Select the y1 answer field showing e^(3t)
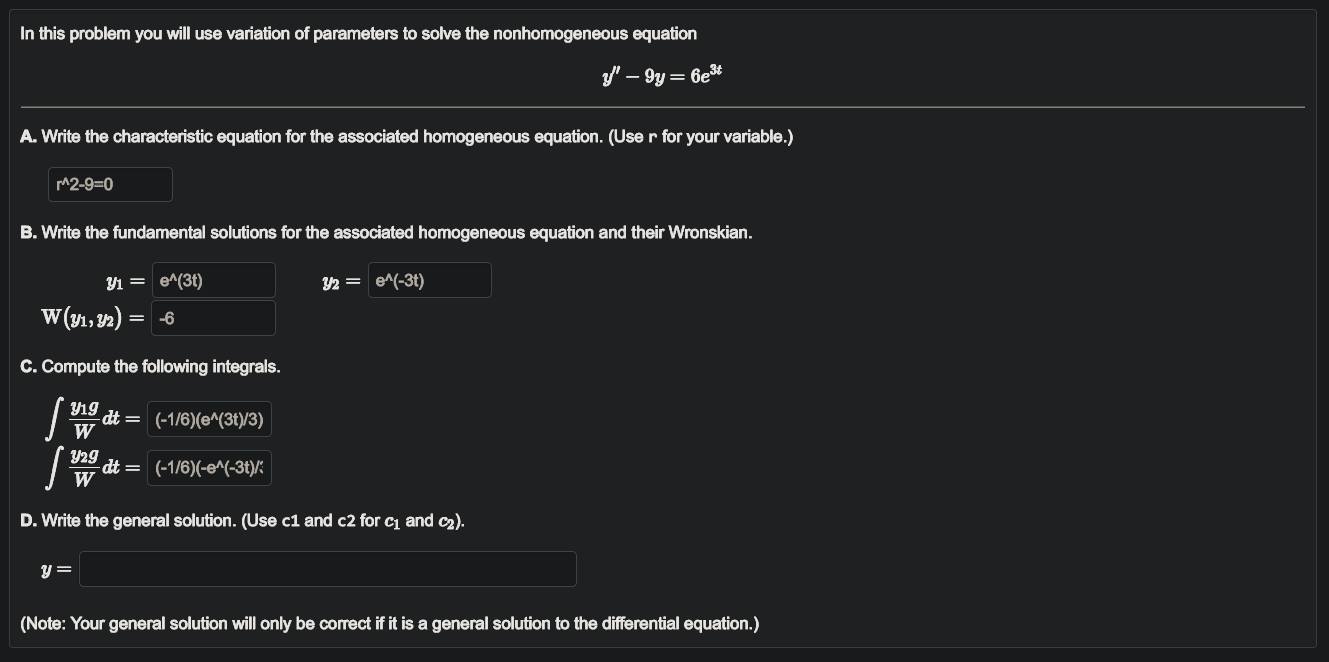Image resolution: width=1329 pixels, height=662 pixels. click(x=212, y=279)
